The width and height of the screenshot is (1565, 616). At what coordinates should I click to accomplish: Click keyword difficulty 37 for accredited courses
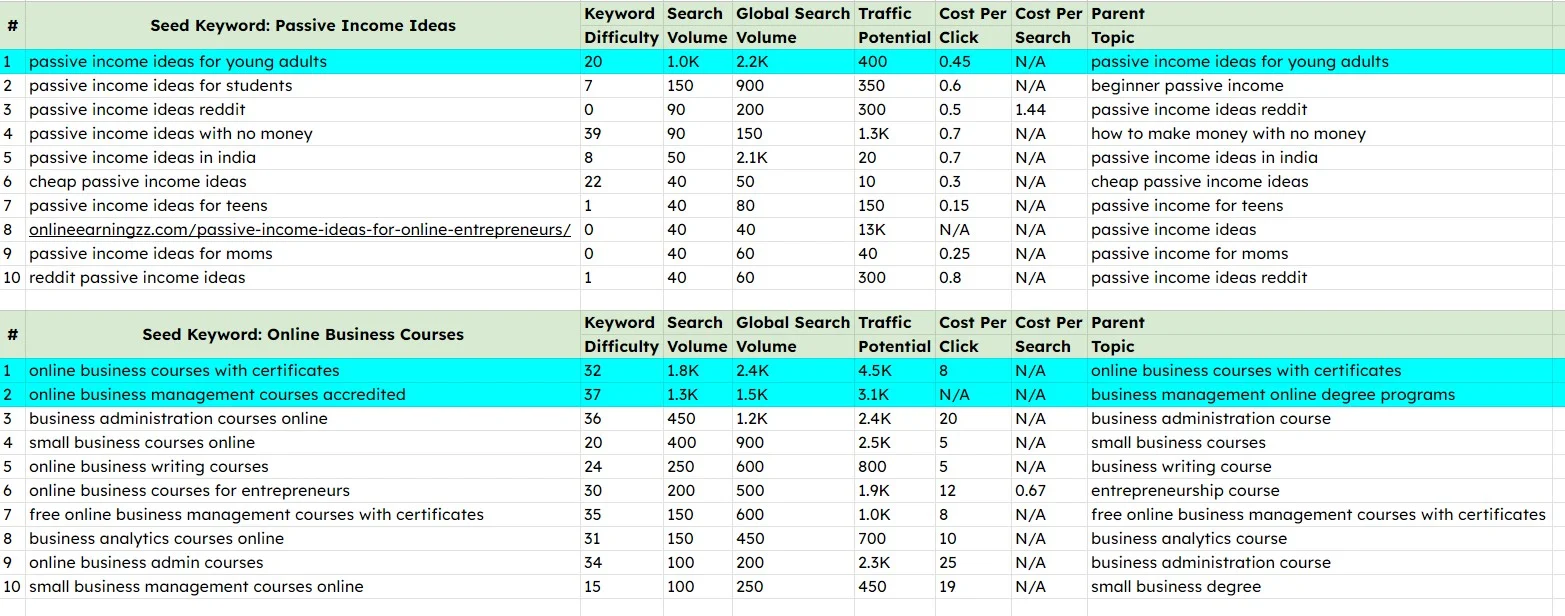593,395
